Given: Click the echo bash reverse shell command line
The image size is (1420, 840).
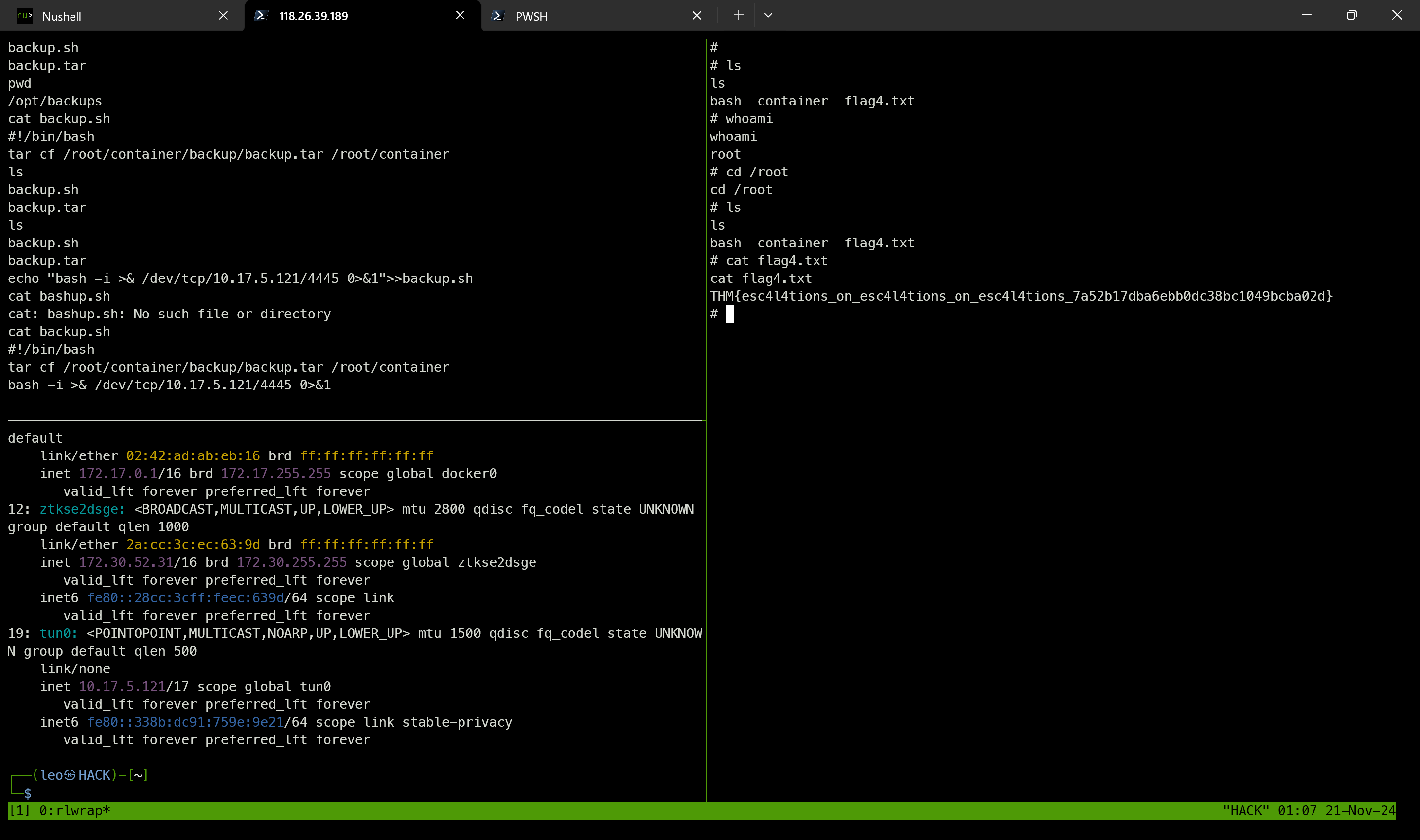Looking at the screenshot, I should coord(241,279).
